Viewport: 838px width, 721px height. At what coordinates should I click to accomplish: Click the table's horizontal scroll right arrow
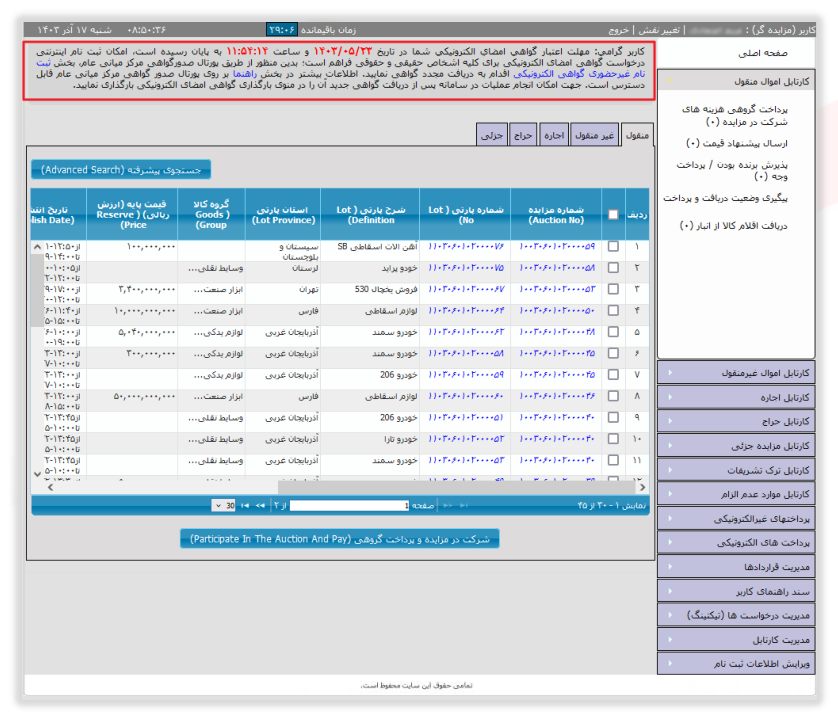642,487
